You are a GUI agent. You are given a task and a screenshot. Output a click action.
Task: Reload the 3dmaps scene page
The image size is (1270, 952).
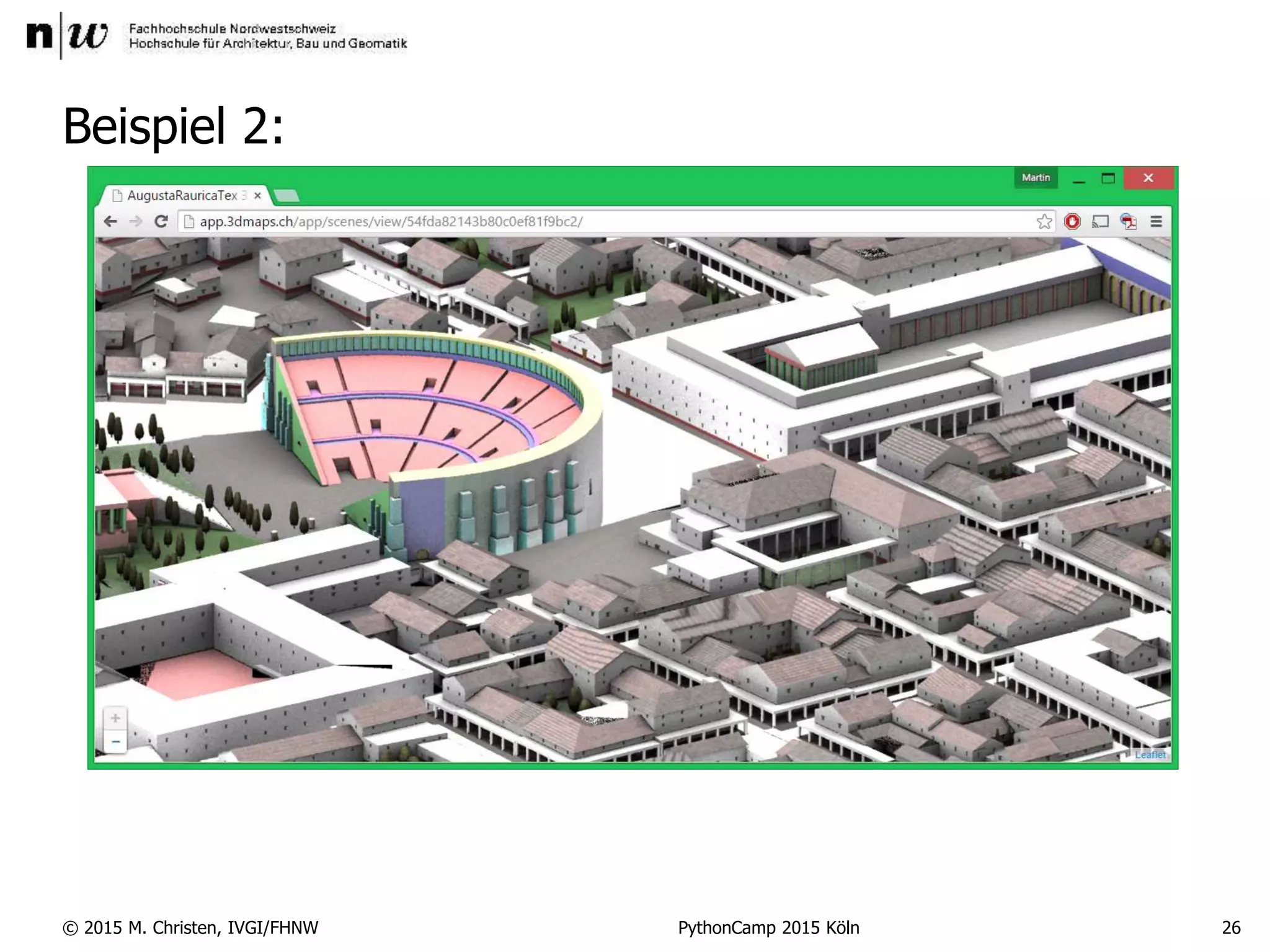click(x=161, y=222)
